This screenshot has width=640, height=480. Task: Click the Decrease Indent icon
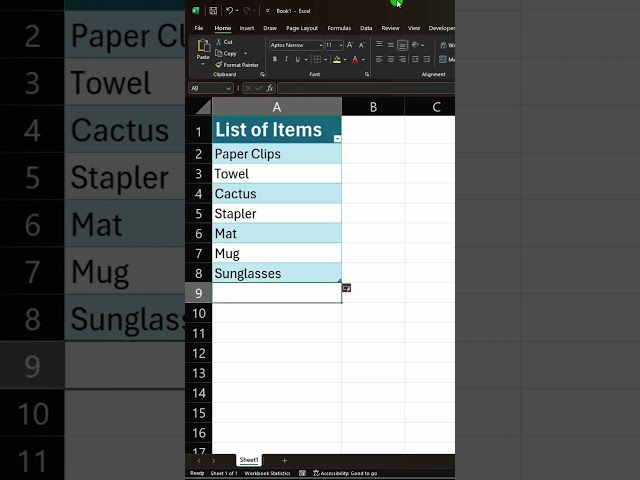(x=415, y=60)
